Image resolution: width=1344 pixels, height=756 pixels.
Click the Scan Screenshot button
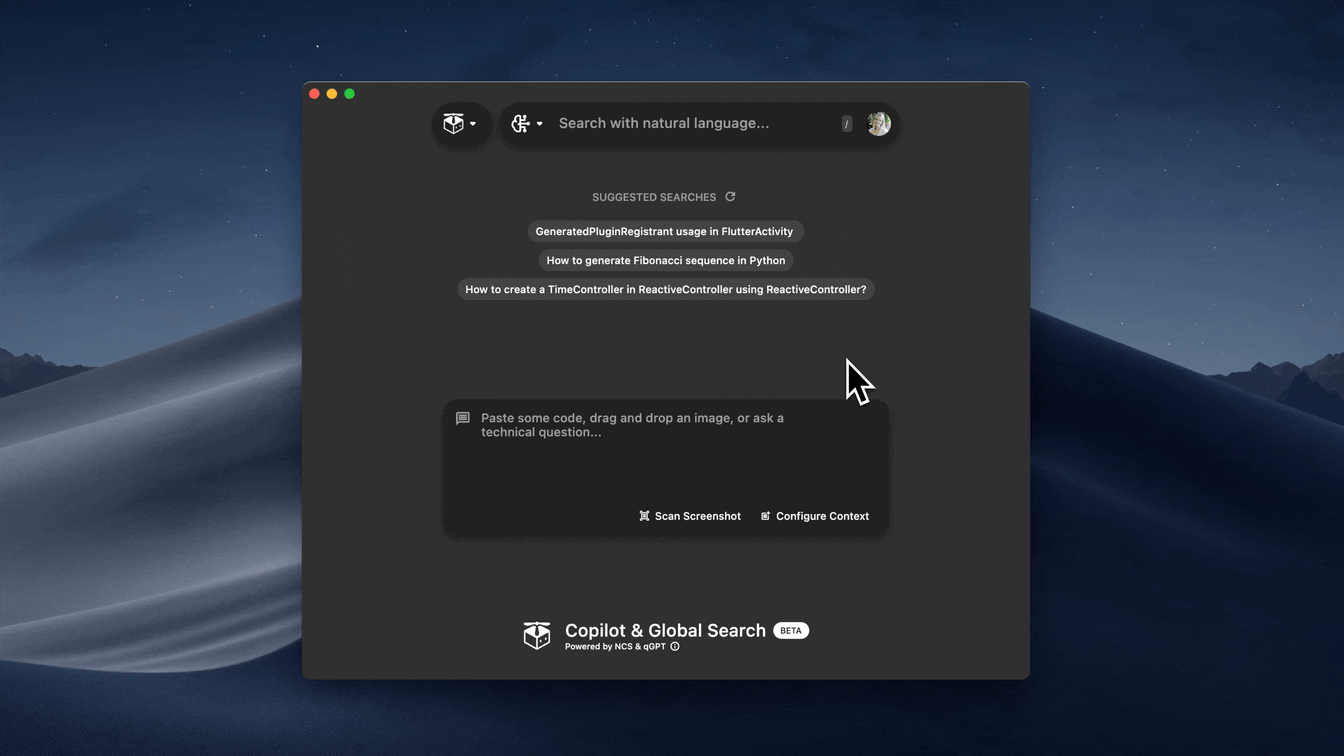(x=690, y=516)
